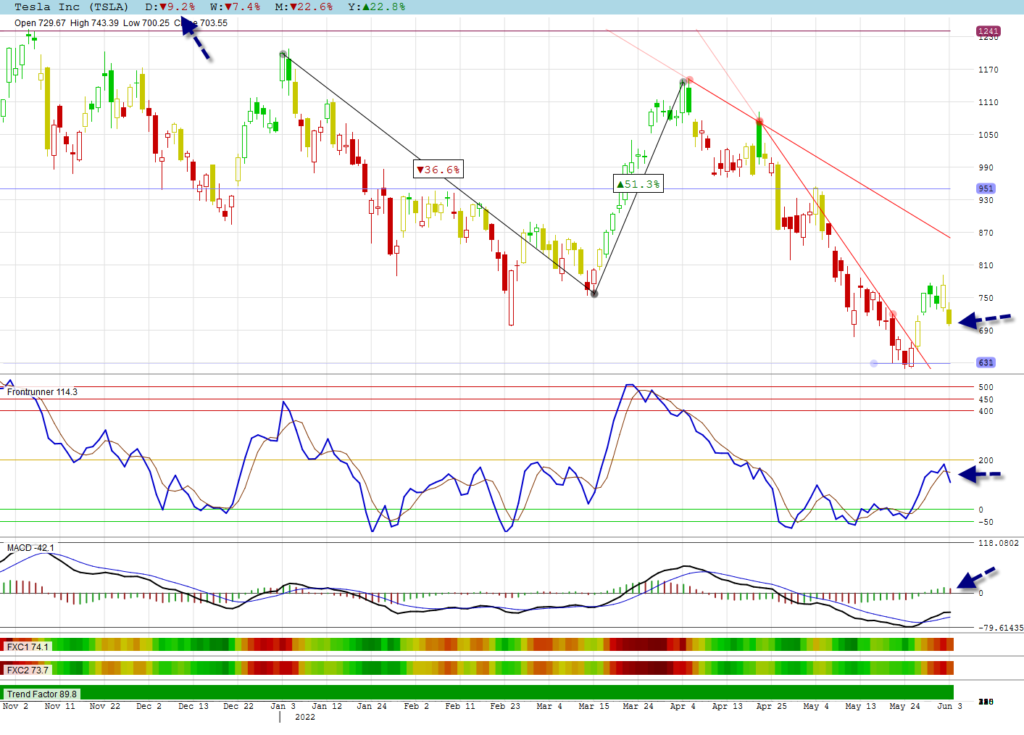Screen dimensions: 1024x735
Task: Select trendline anchor at March 15 low
Action: [594, 294]
